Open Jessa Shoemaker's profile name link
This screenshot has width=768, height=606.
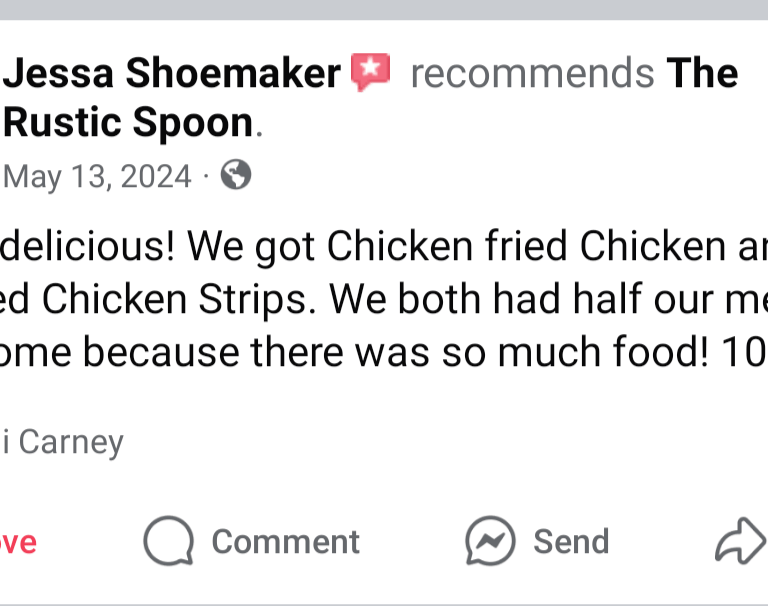(172, 74)
